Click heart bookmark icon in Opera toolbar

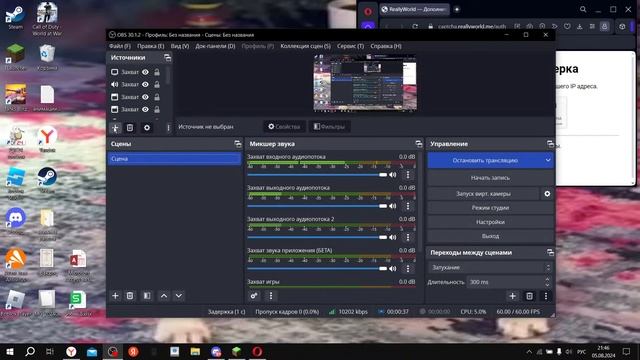pos(567,27)
